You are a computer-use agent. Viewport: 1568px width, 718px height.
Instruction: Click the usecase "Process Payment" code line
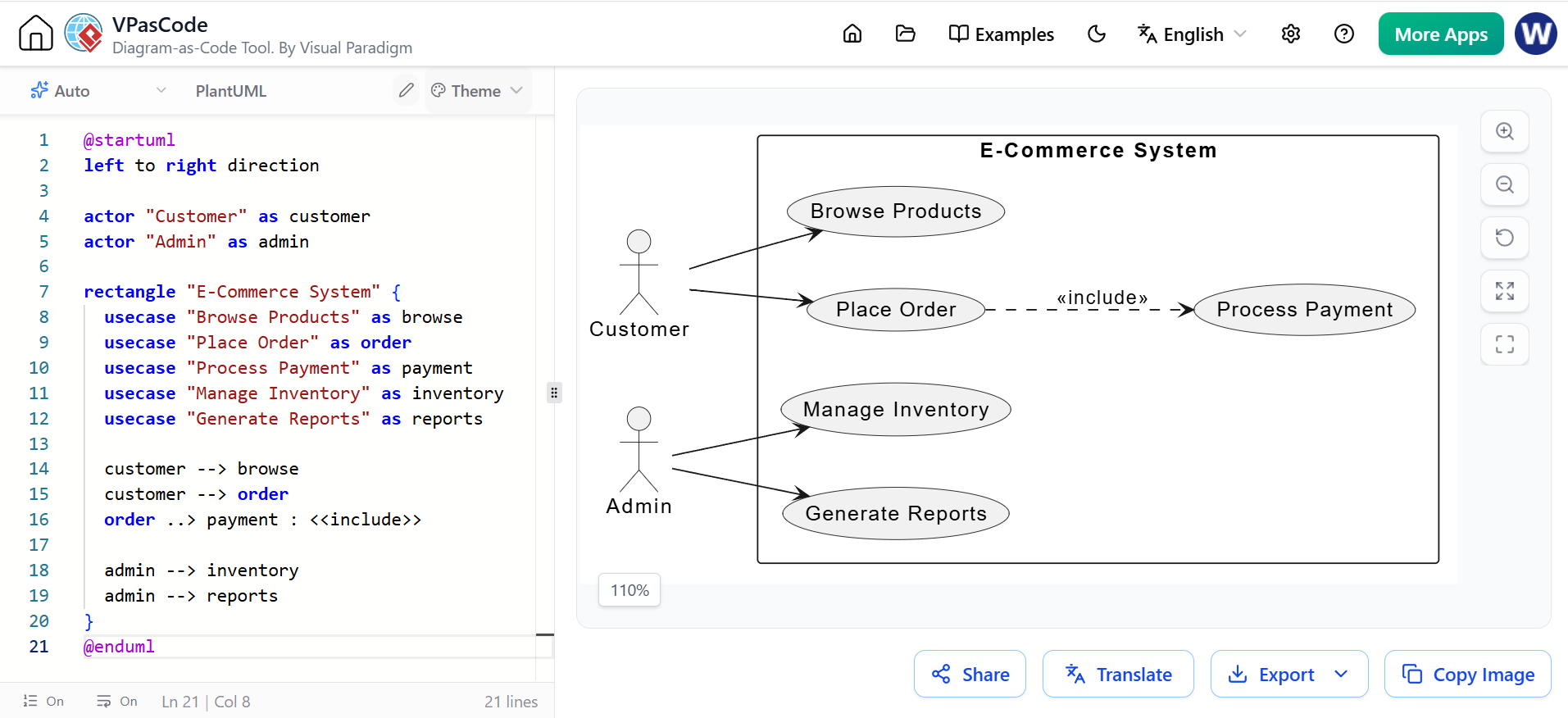click(289, 368)
